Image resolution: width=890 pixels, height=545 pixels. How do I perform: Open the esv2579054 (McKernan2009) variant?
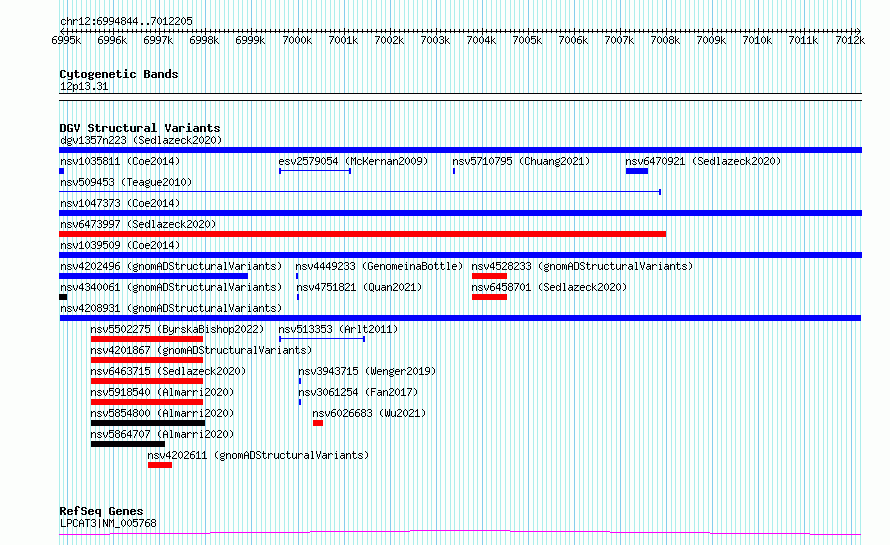pos(353,161)
